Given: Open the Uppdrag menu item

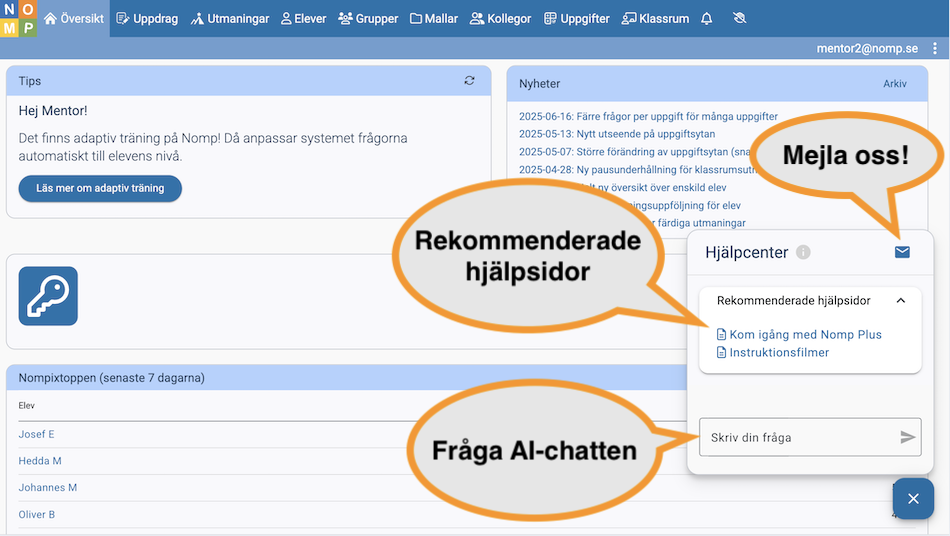Looking at the screenshot, I should coord(147,19).
